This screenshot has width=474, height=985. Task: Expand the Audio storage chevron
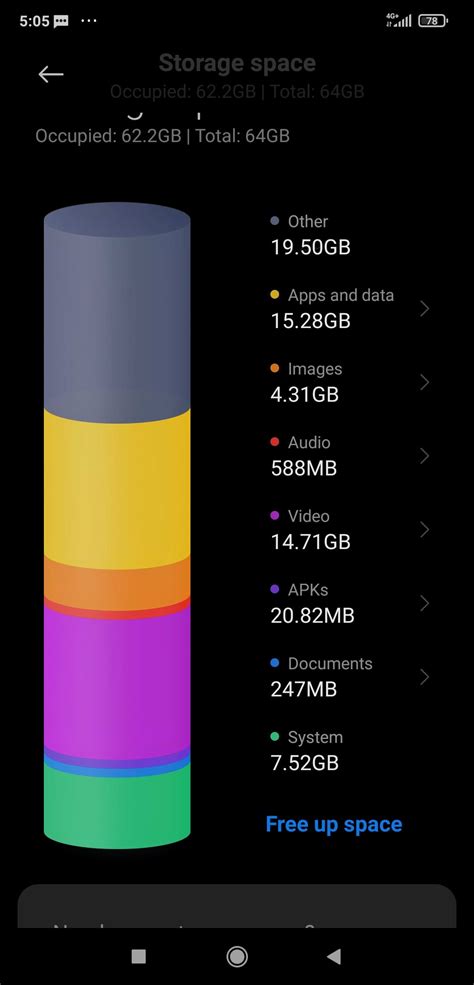tap(424, 456)
